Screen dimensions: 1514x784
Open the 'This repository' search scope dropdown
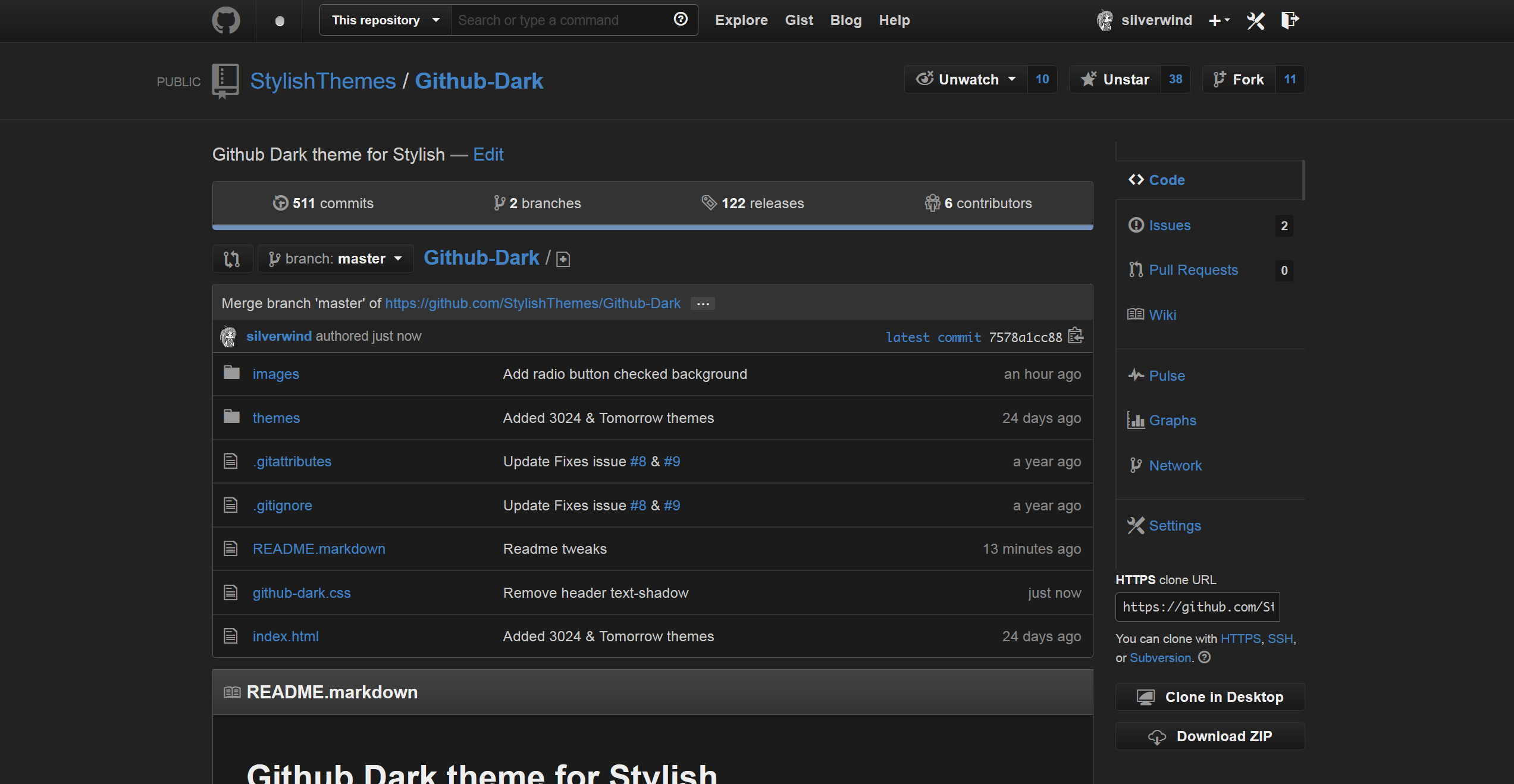[x=385, y=20]
